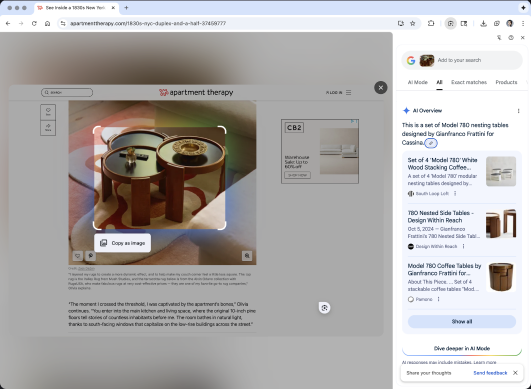This screenshot has height=389, width=531.
Task: Click the Copy as image button
Action: 122,243
